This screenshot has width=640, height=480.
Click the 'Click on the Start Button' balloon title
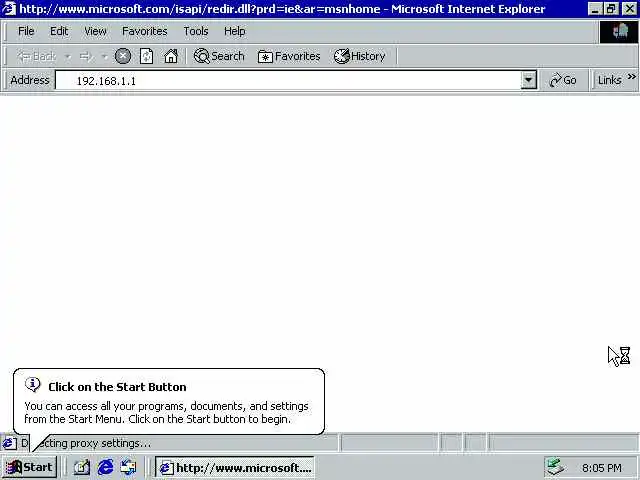(117, 387)
